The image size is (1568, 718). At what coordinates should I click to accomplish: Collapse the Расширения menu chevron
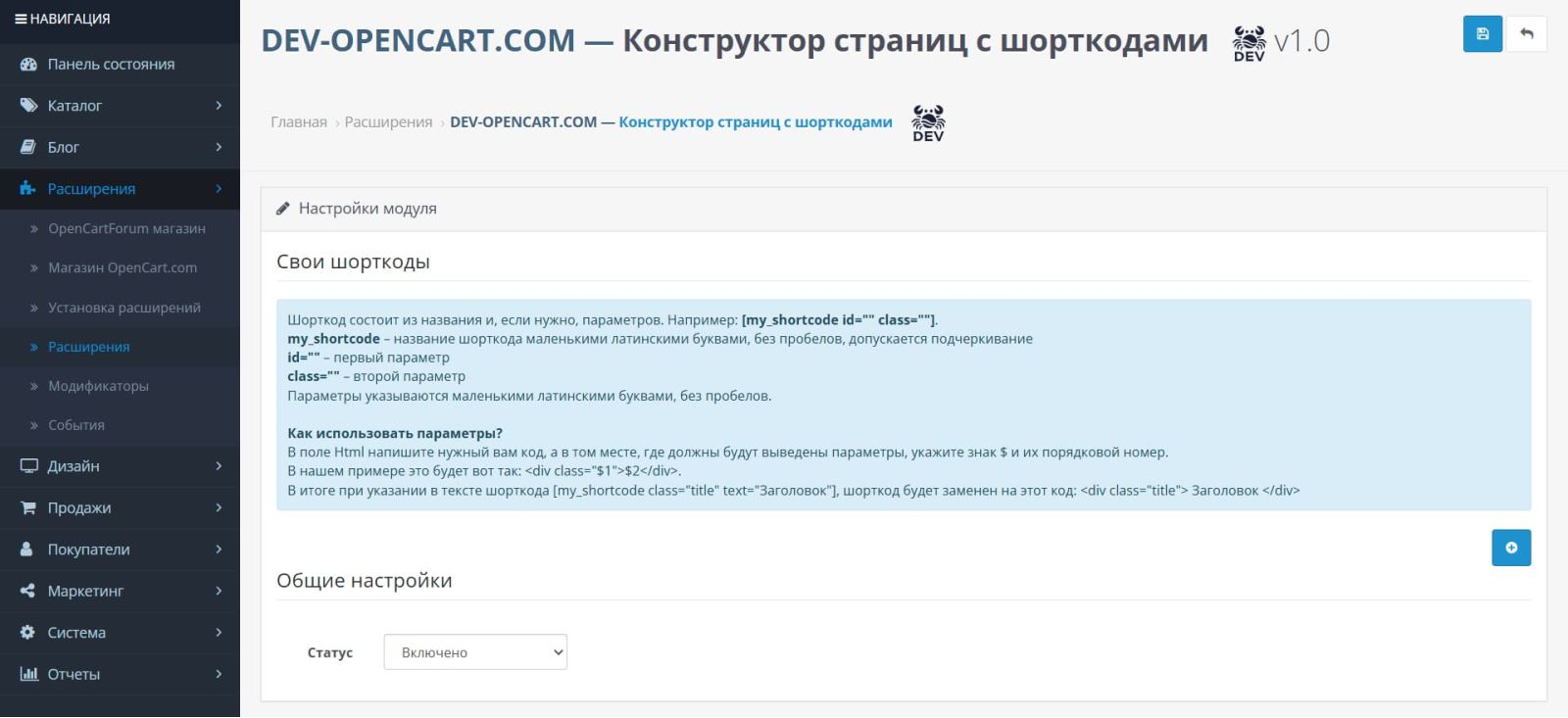point(219,188)
